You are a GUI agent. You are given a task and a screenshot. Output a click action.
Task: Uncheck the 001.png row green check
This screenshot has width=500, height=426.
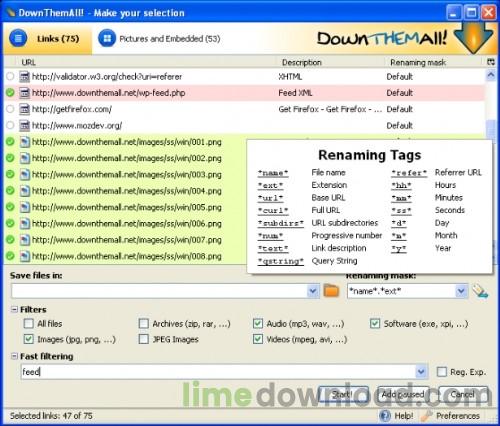[x=10, y=142]
